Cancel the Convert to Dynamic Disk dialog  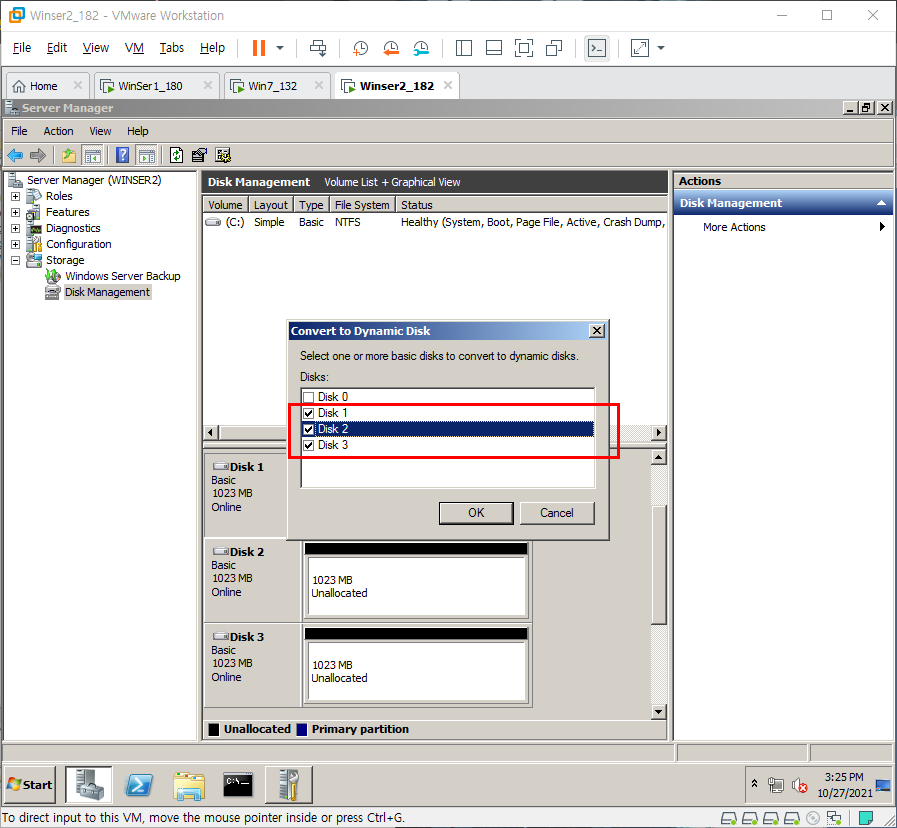point(557,513)
